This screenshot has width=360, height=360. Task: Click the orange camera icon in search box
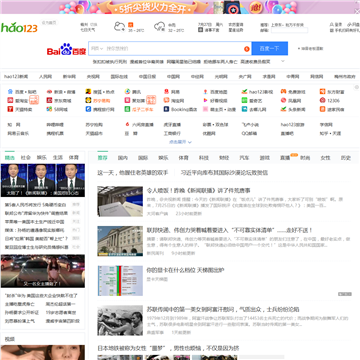point(247,49)
